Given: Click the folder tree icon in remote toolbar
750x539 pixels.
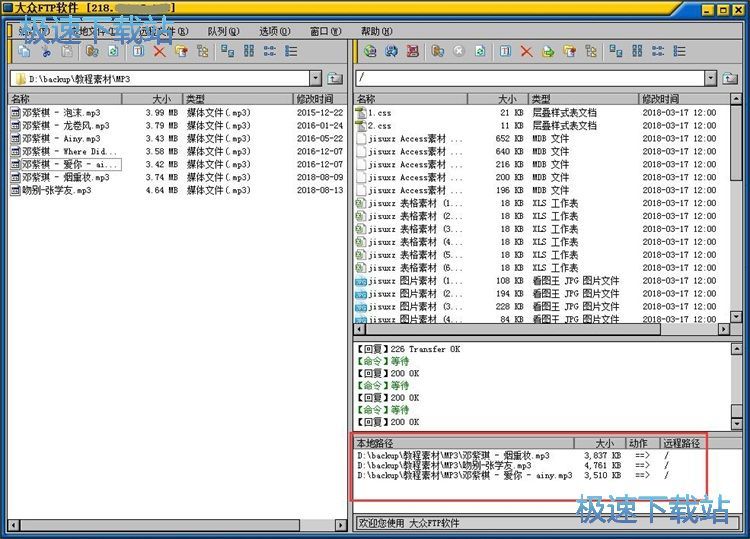Looking at the screenshot, I should click(591, 51).
